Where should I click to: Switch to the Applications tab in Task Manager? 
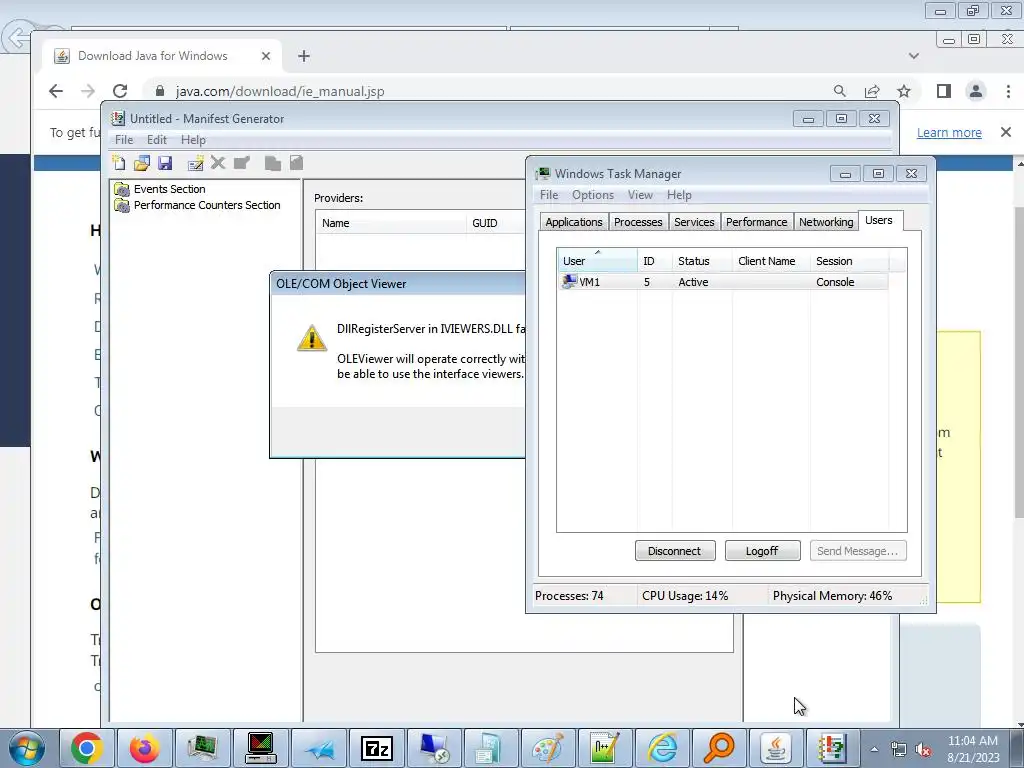click(574, 222)
